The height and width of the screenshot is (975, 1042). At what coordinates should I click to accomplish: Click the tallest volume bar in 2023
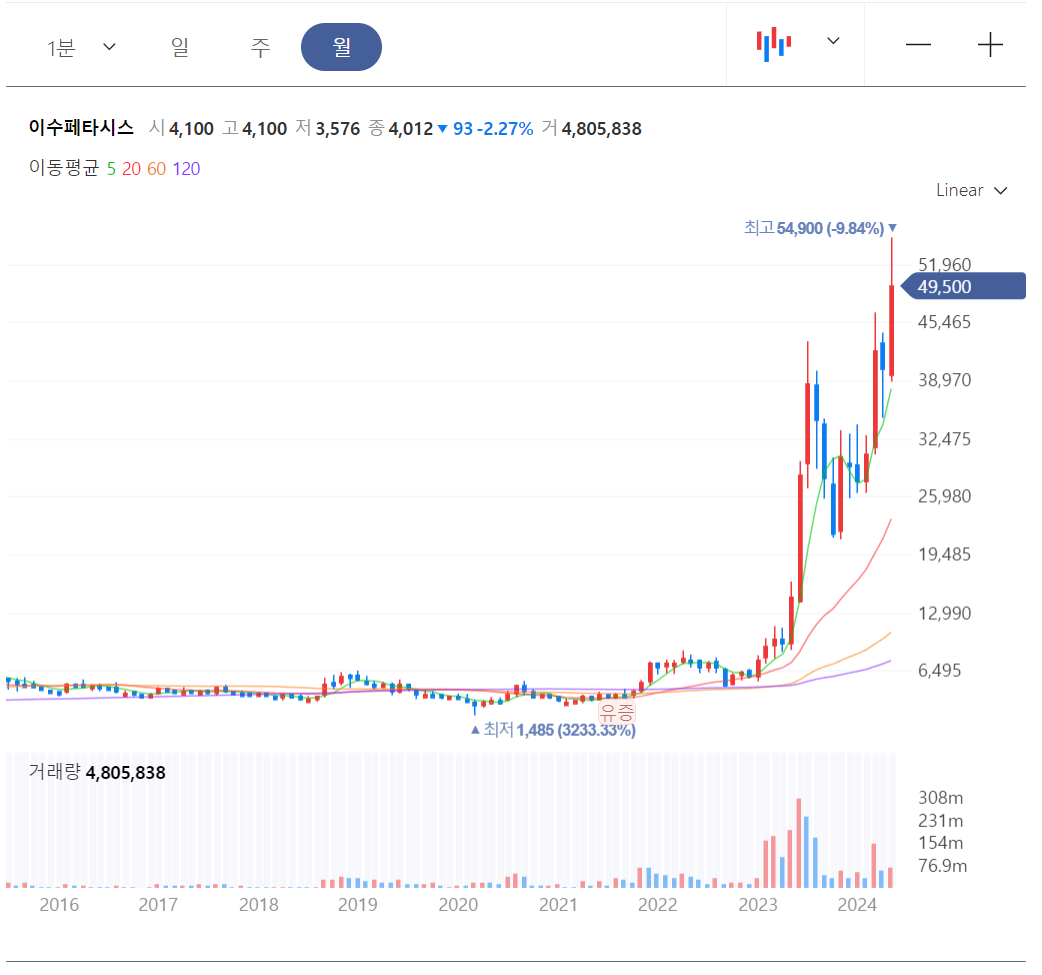[x=799, y=843]
